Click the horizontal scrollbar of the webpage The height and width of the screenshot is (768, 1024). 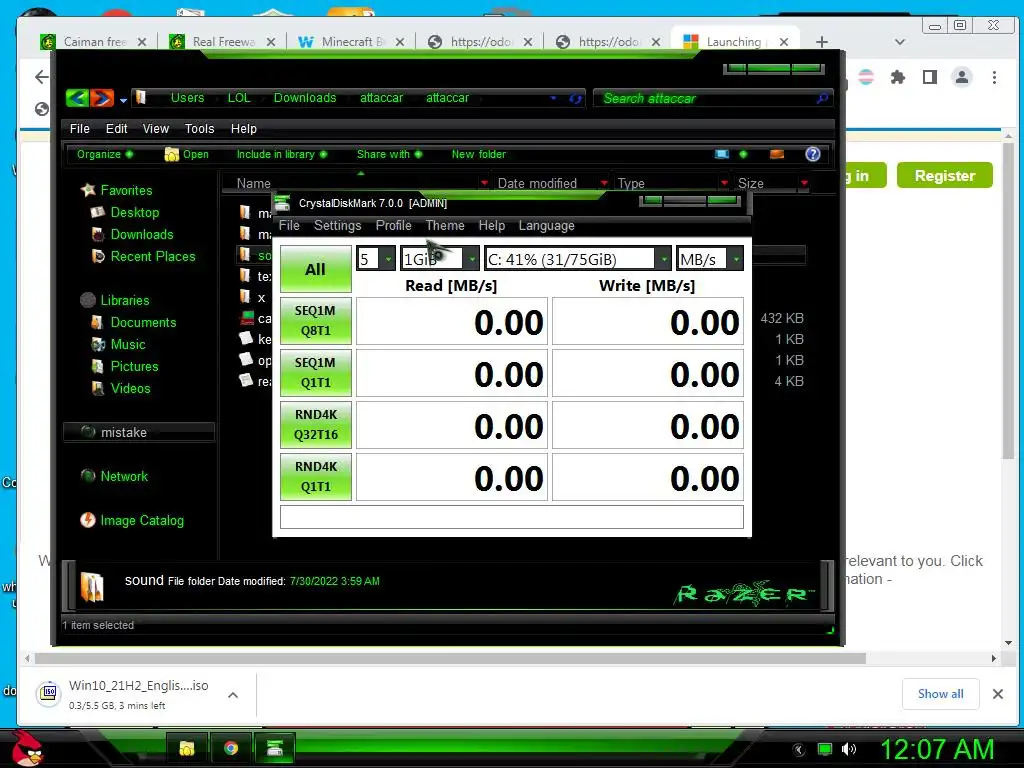click(450, 658)
